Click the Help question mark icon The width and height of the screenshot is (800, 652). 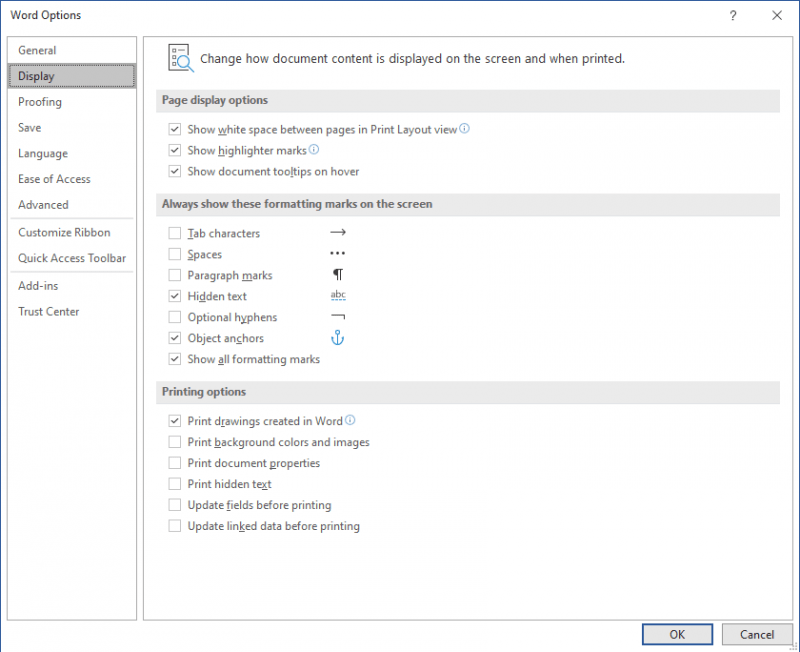[733, 16]
